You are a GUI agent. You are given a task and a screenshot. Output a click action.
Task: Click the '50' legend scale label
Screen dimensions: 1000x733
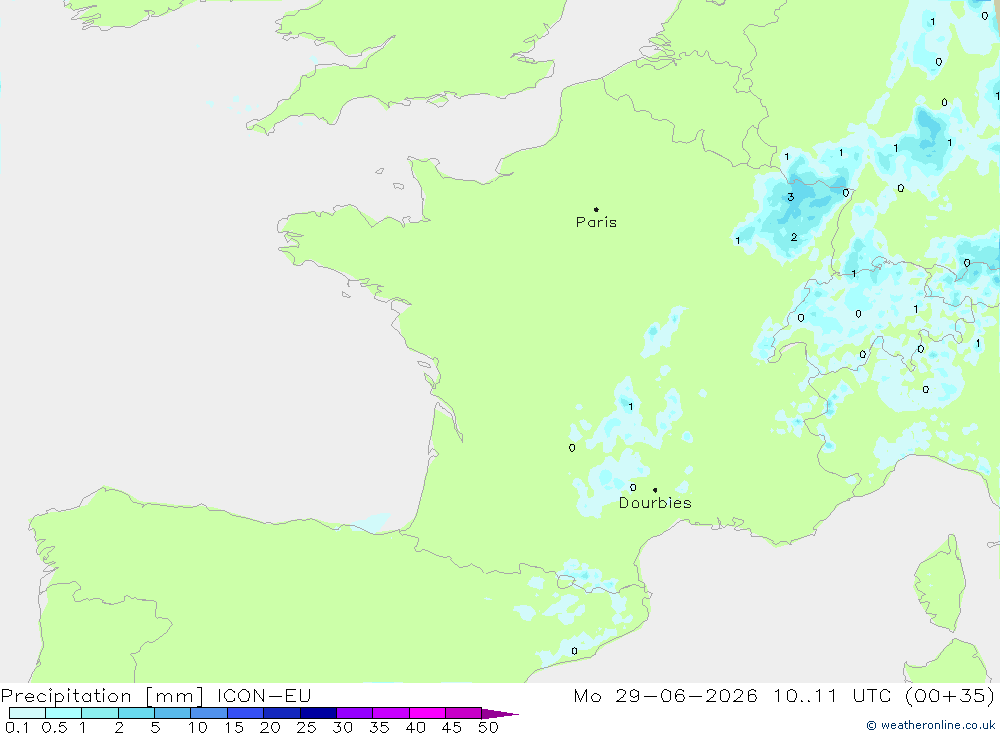coord(488,727)
